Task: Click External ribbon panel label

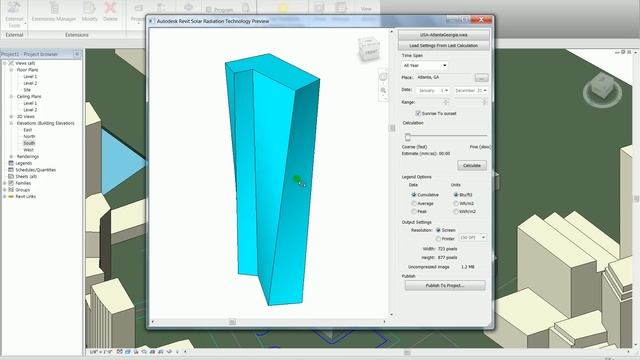Action: click(14, 35)
